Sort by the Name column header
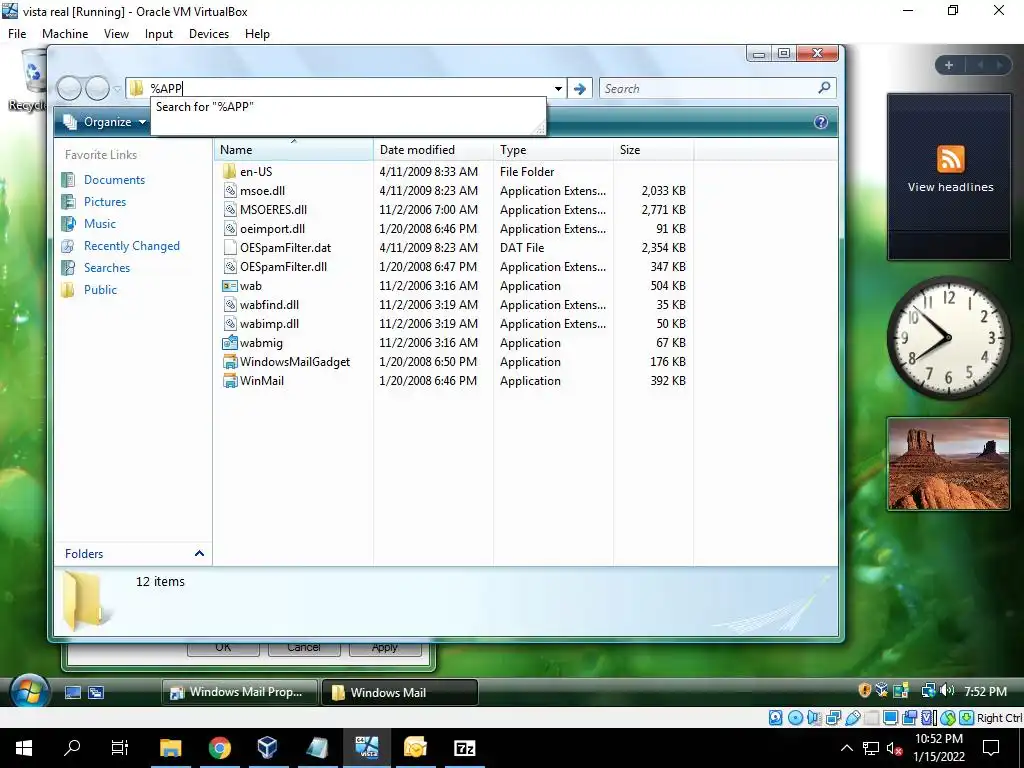The height and width of the screenshot is (768, 1024). pyautogui.click(x=293, y=150)
